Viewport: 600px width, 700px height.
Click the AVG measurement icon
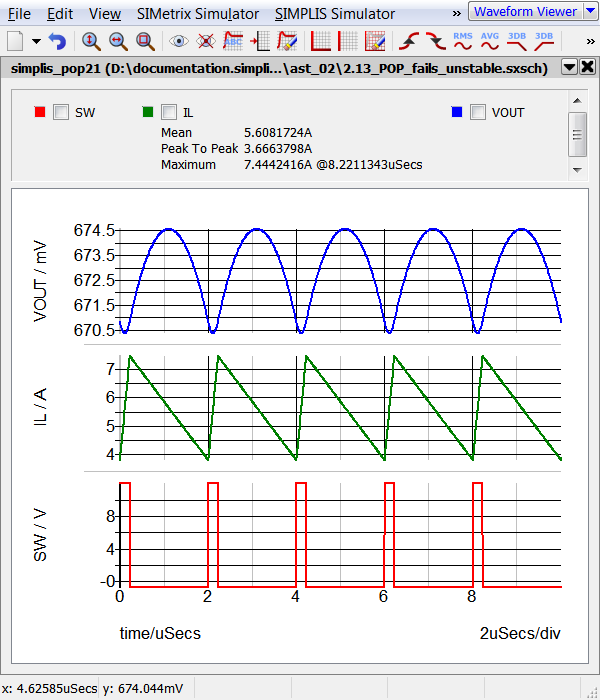(x=490, y=42)
